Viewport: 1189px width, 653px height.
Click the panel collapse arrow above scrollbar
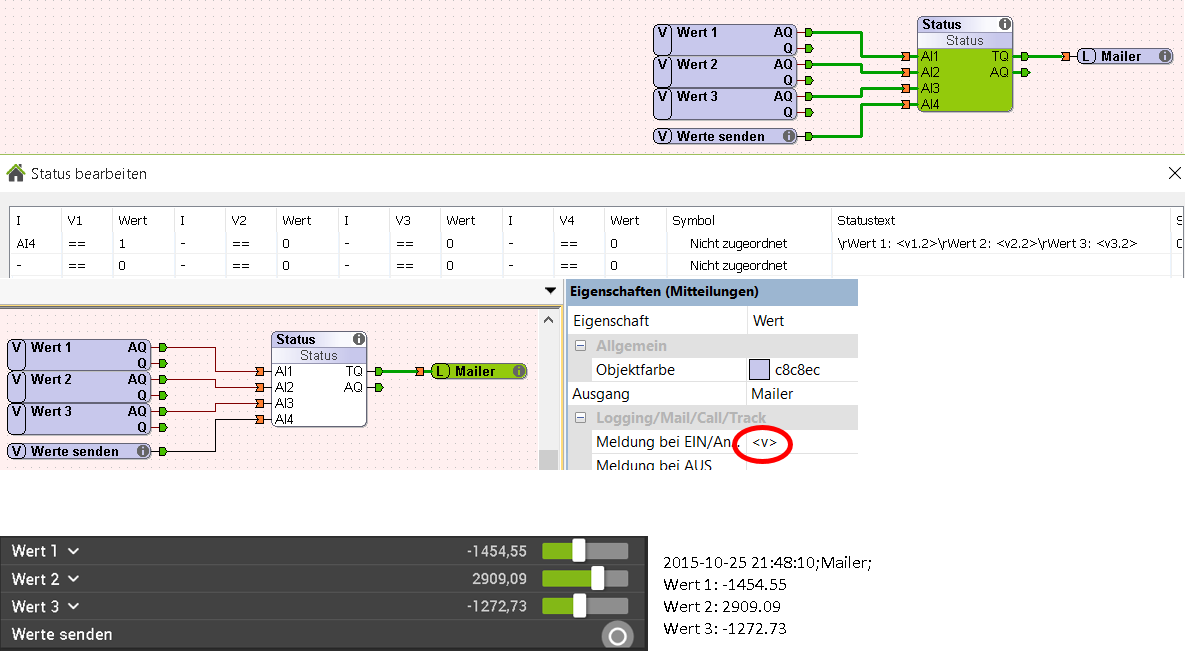[549, 291]
